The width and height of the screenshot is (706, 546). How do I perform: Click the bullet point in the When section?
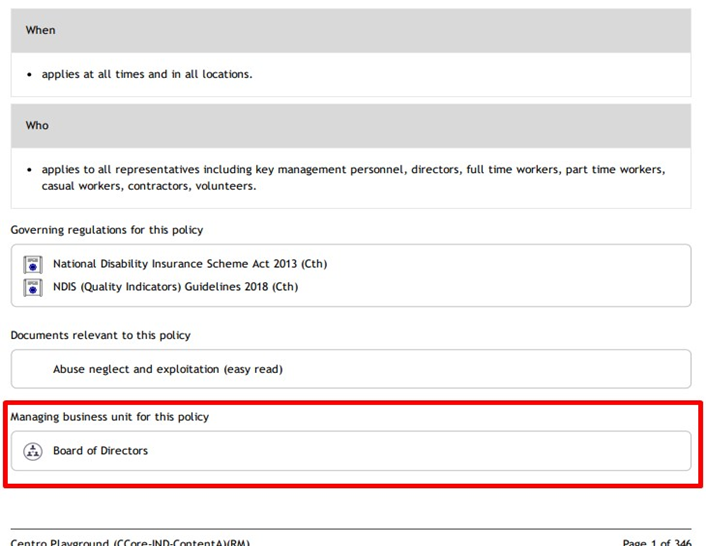coord(29,75)
